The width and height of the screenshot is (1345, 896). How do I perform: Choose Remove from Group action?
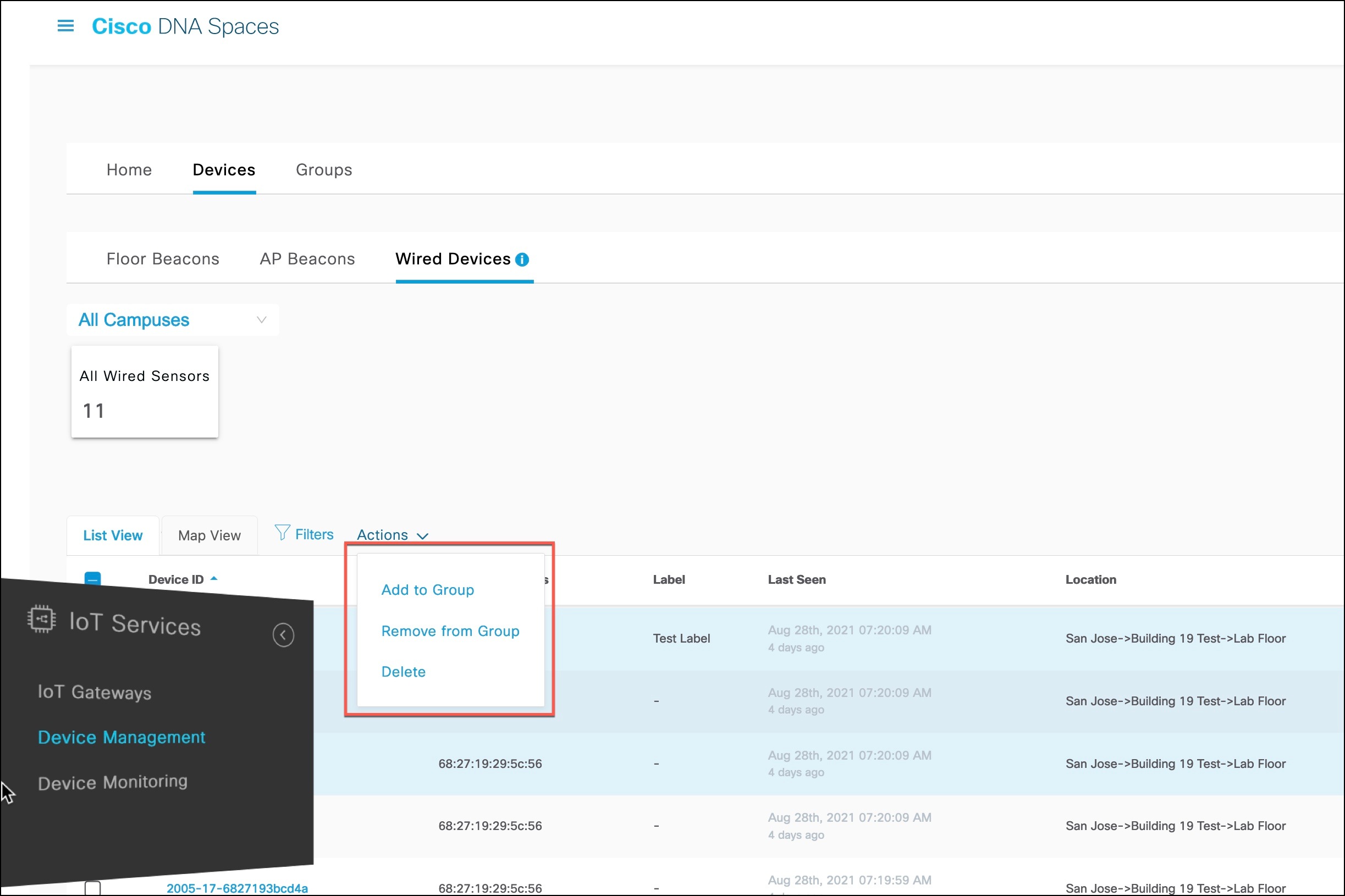pos(450,631)
